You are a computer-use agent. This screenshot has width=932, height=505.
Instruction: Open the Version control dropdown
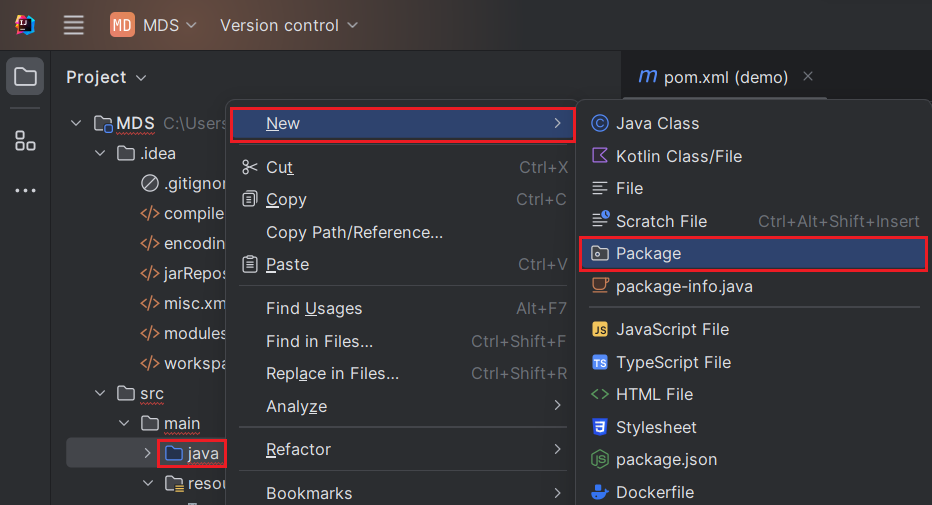[288, 25]
